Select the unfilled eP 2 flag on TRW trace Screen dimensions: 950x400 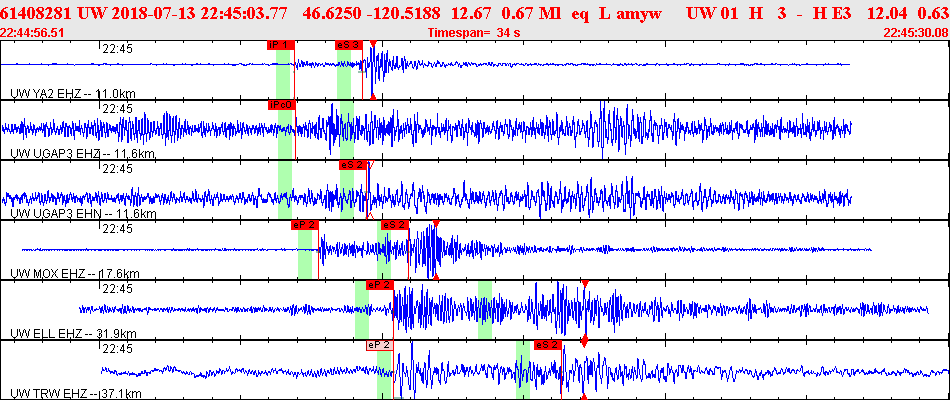(x=380, y=345)
